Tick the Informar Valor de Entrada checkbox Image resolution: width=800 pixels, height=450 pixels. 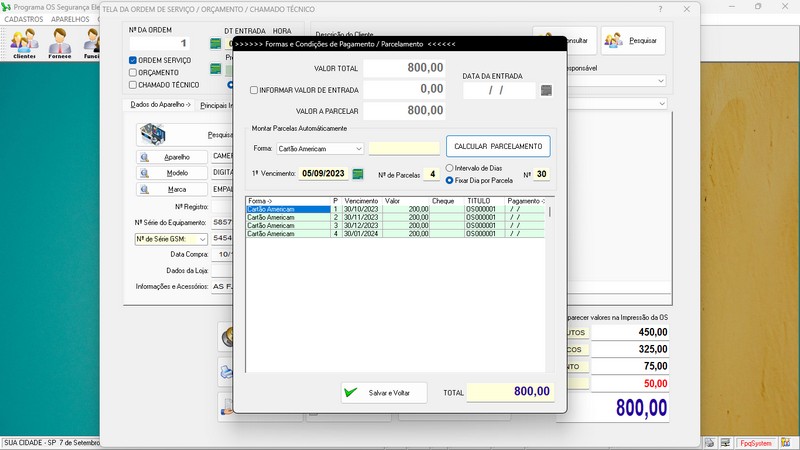[254, 90]
